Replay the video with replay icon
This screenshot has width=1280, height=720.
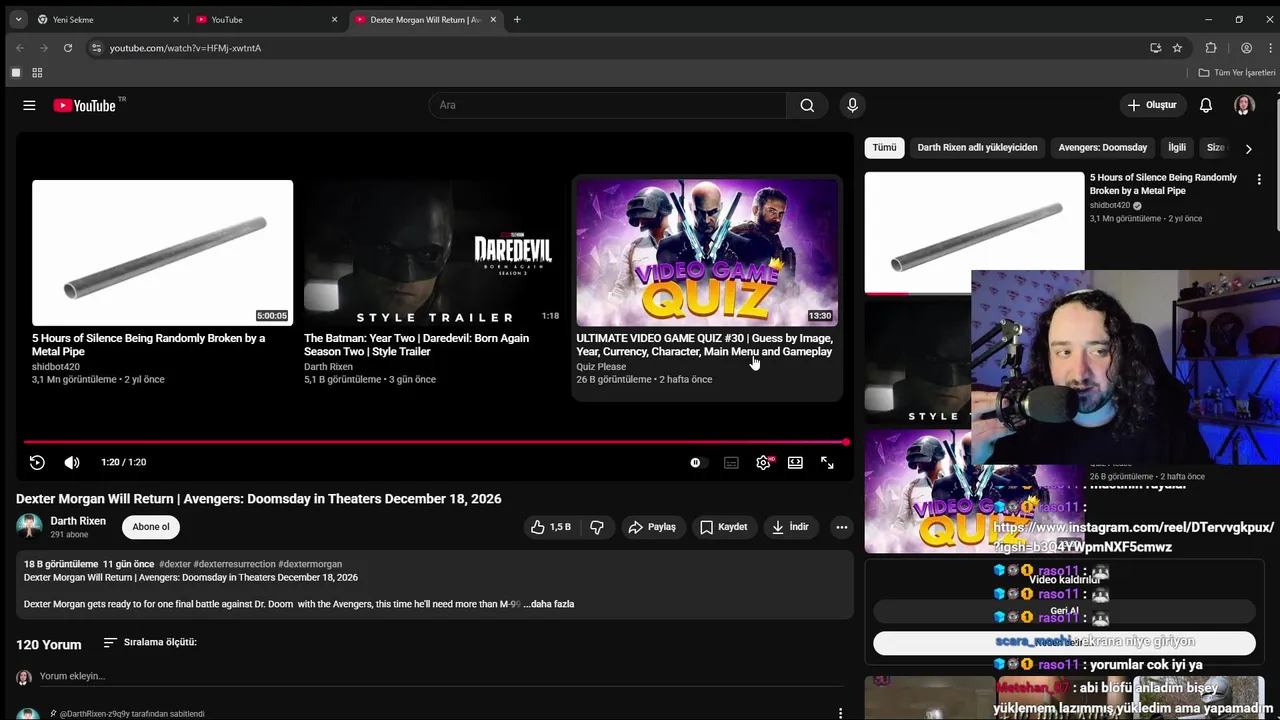point(37,462)
